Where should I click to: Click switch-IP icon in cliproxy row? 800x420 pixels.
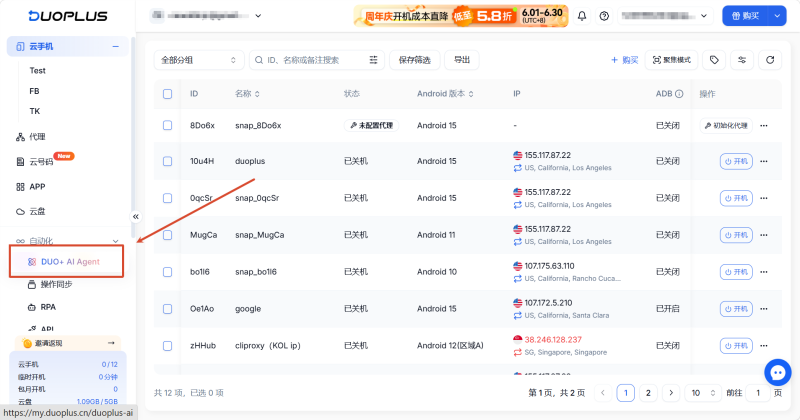tap(517, 352)
